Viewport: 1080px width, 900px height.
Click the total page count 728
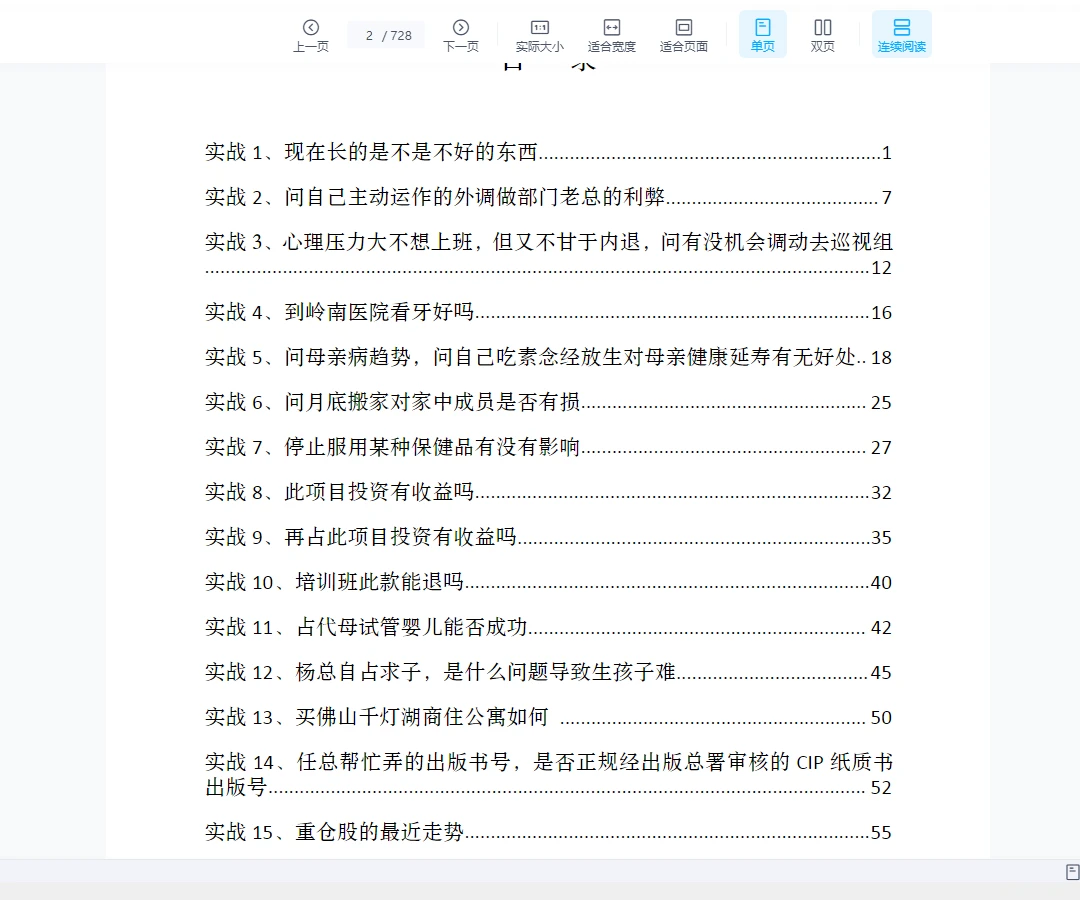click(401, 36)
